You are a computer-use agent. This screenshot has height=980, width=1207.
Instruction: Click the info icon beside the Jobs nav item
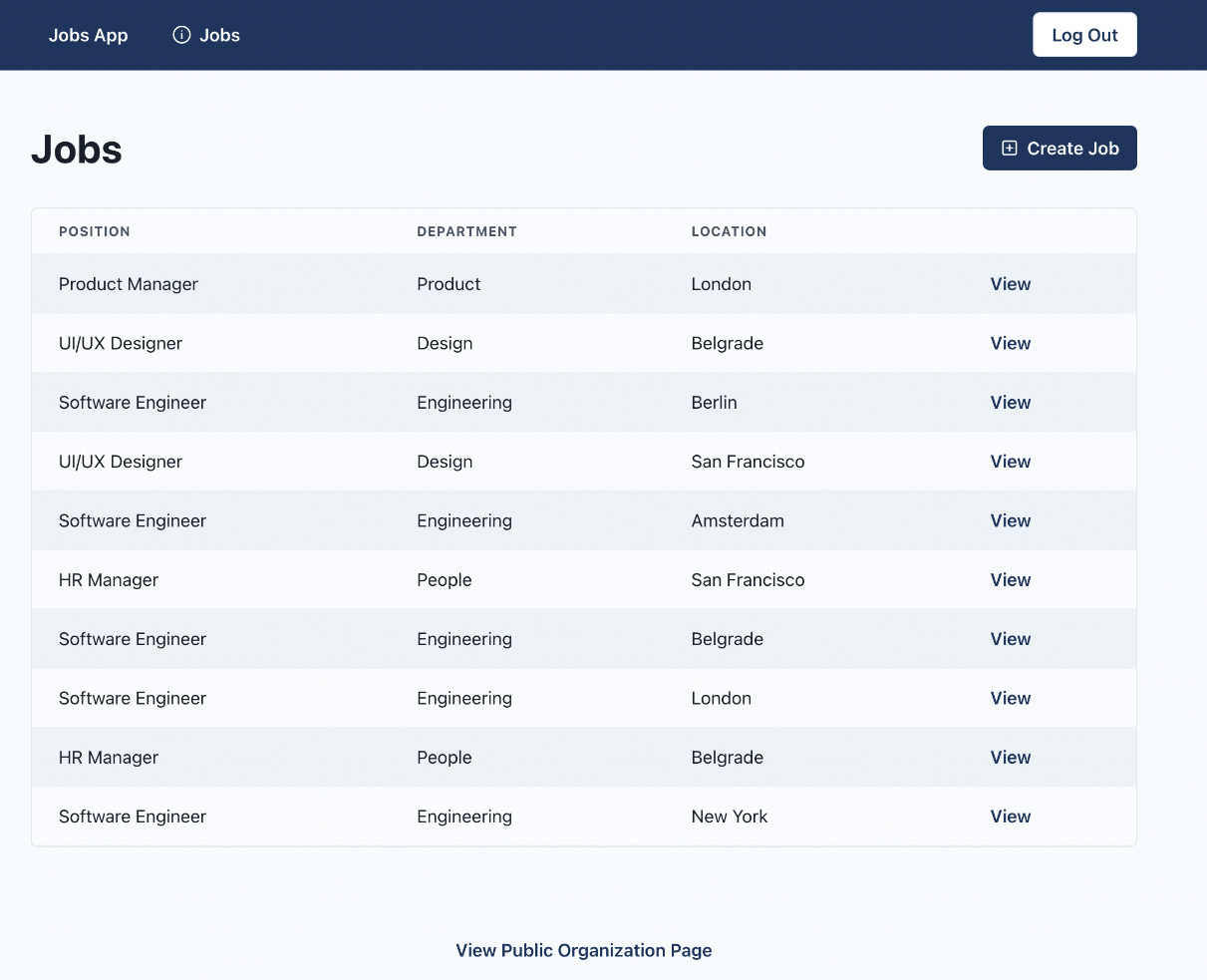[180, 34]
